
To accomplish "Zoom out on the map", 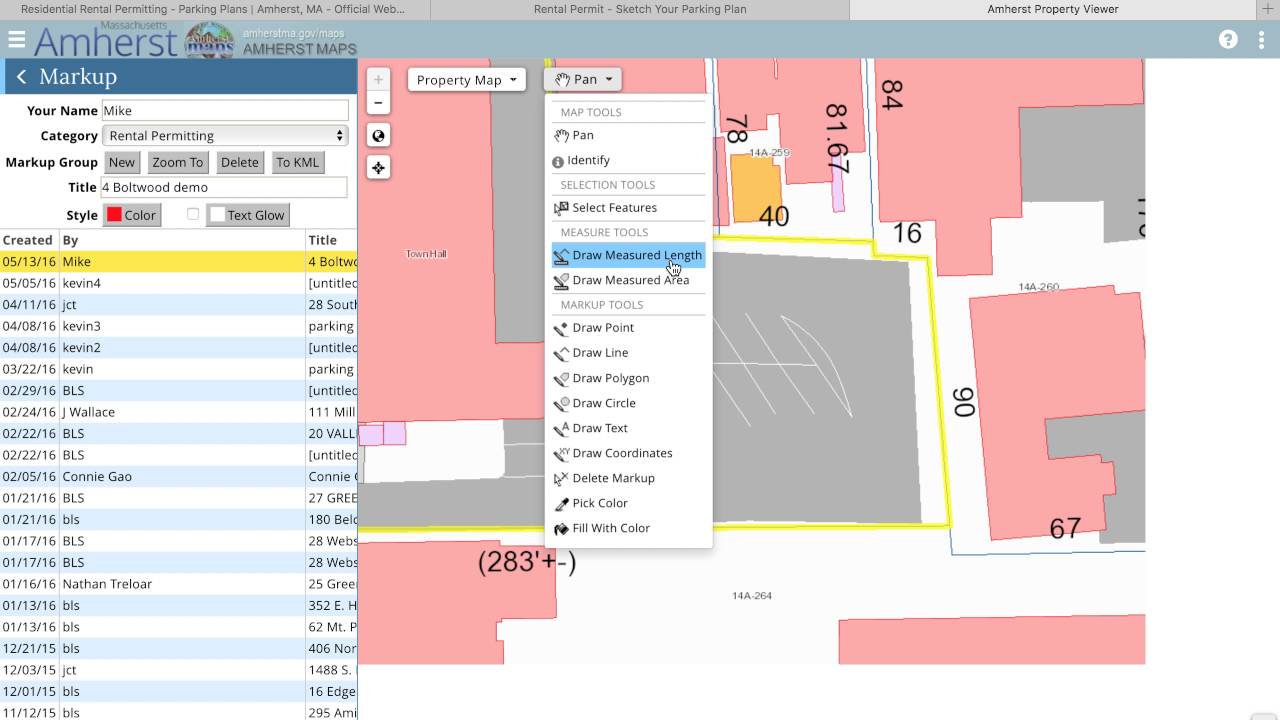I will pos(378,103).
